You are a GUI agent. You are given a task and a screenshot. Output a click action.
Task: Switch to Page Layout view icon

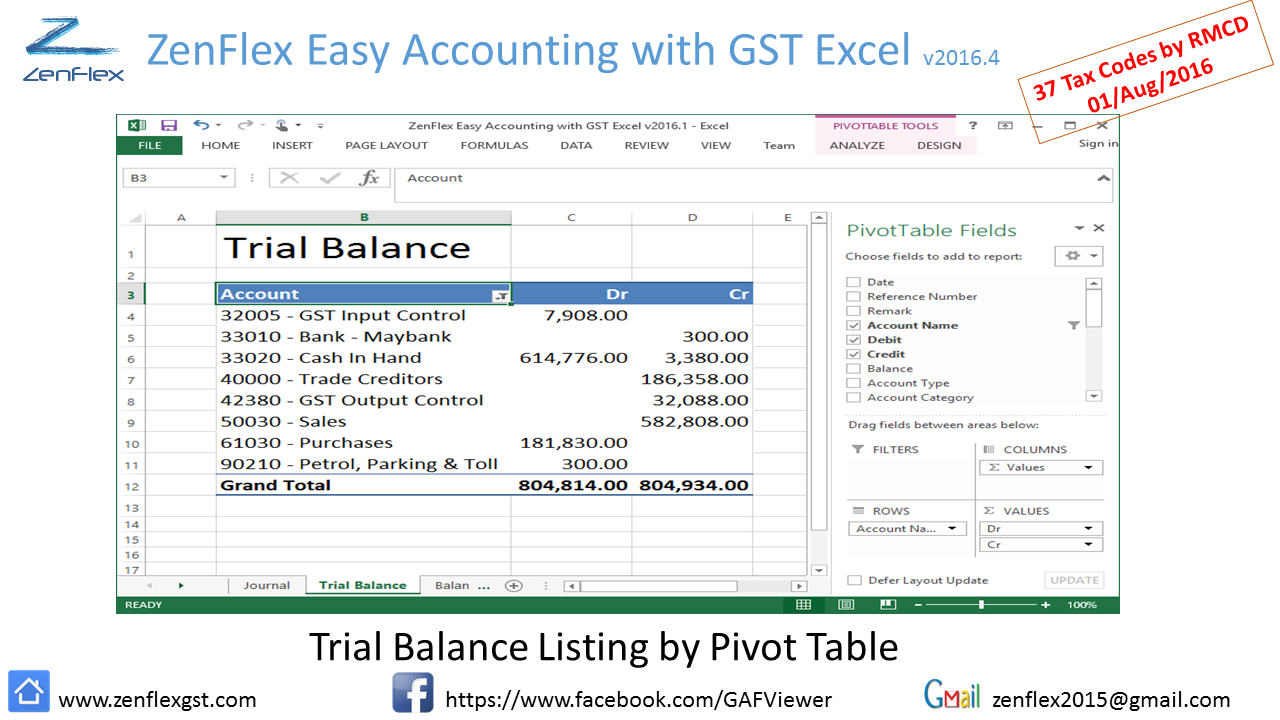pyautogui.click(x=846, y=605)
